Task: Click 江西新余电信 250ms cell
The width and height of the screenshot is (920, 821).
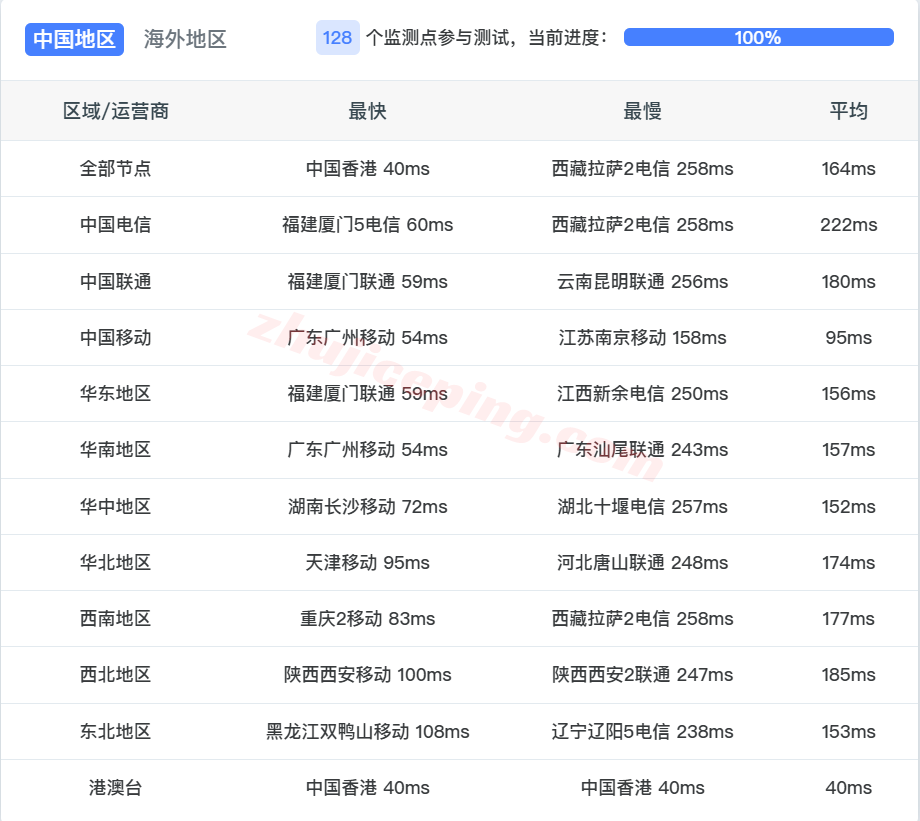Action: [642, 393]
